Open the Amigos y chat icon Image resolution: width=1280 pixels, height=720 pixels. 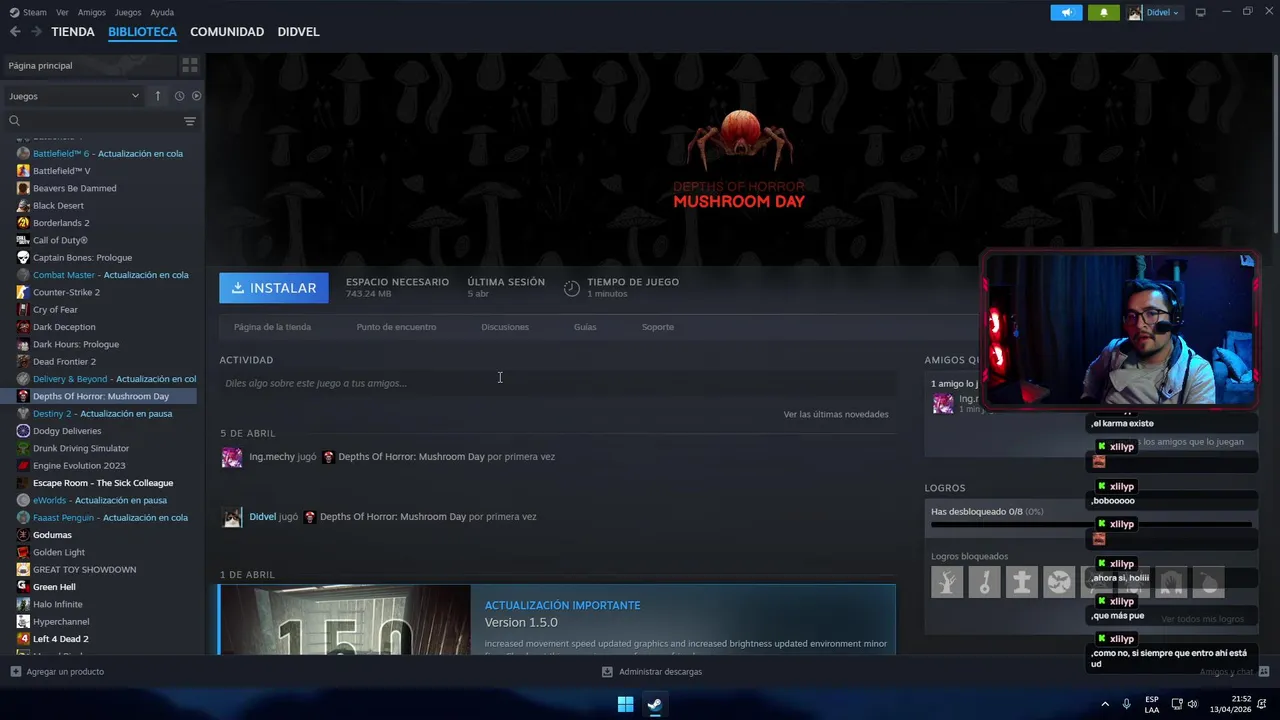[1264, 672]
